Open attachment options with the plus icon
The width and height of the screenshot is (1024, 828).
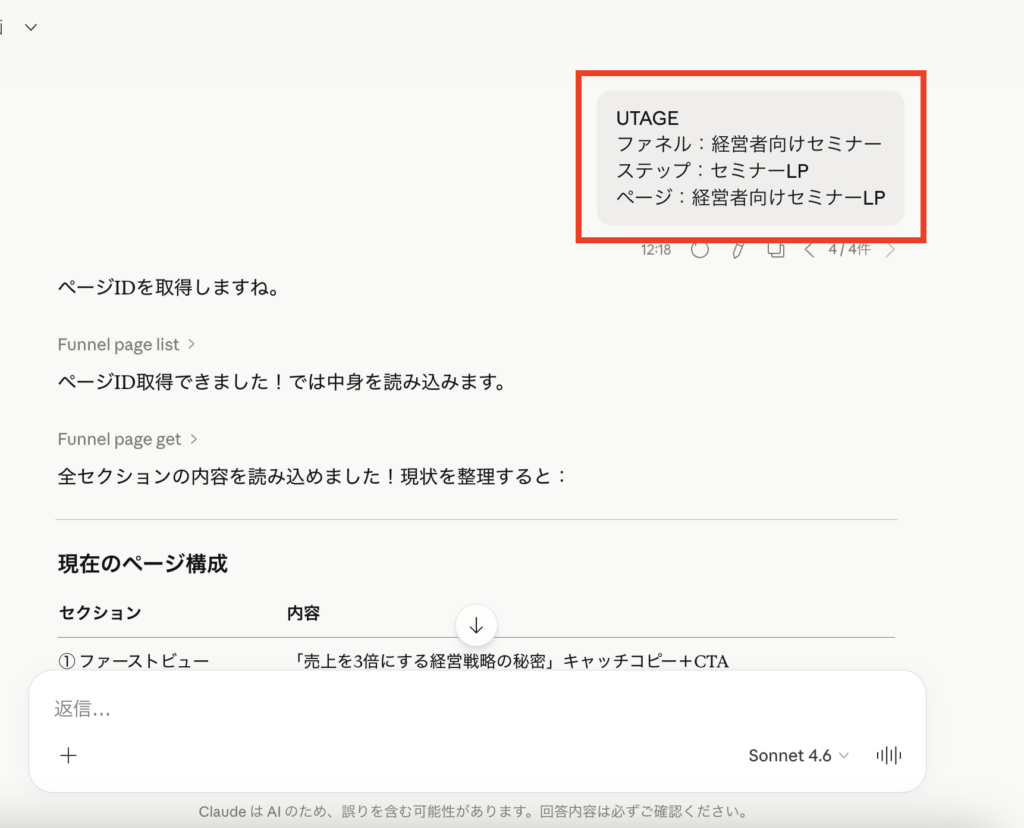pyautogui.click(x=68, y=755)
